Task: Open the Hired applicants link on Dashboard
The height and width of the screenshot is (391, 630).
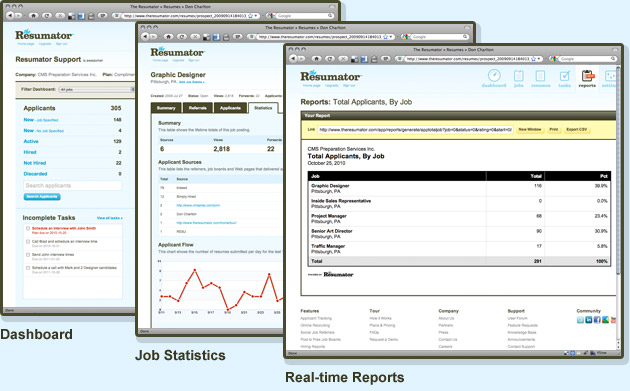Action: [x=30, y=152]
